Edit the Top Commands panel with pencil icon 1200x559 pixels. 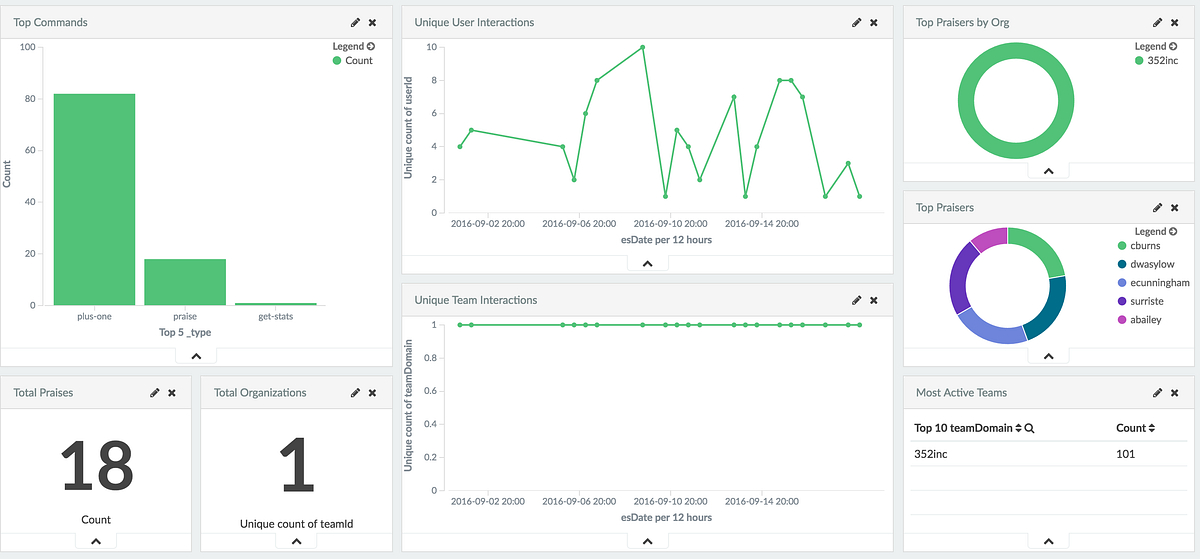coord(355,22)
